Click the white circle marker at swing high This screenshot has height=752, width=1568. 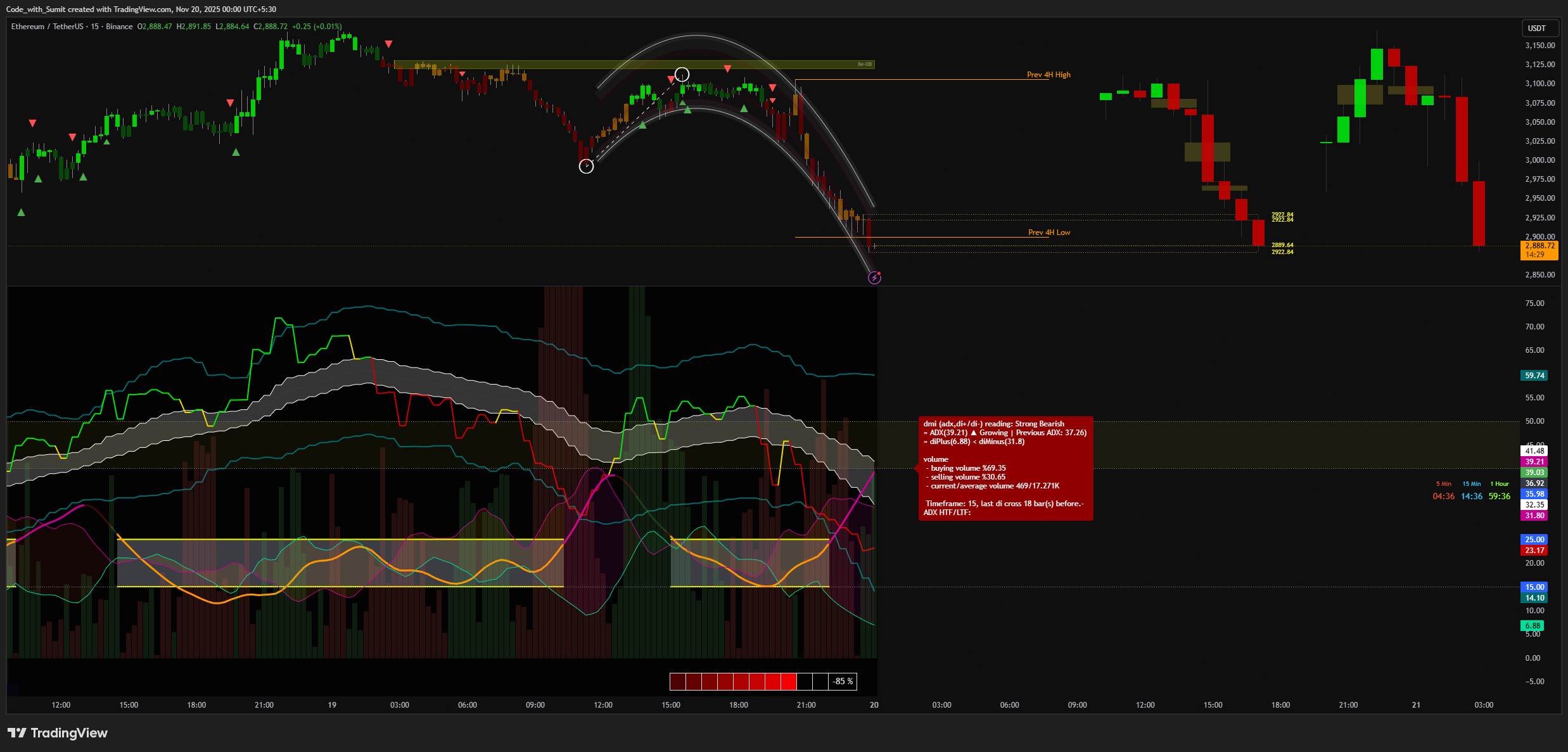[x=682, y=75]
